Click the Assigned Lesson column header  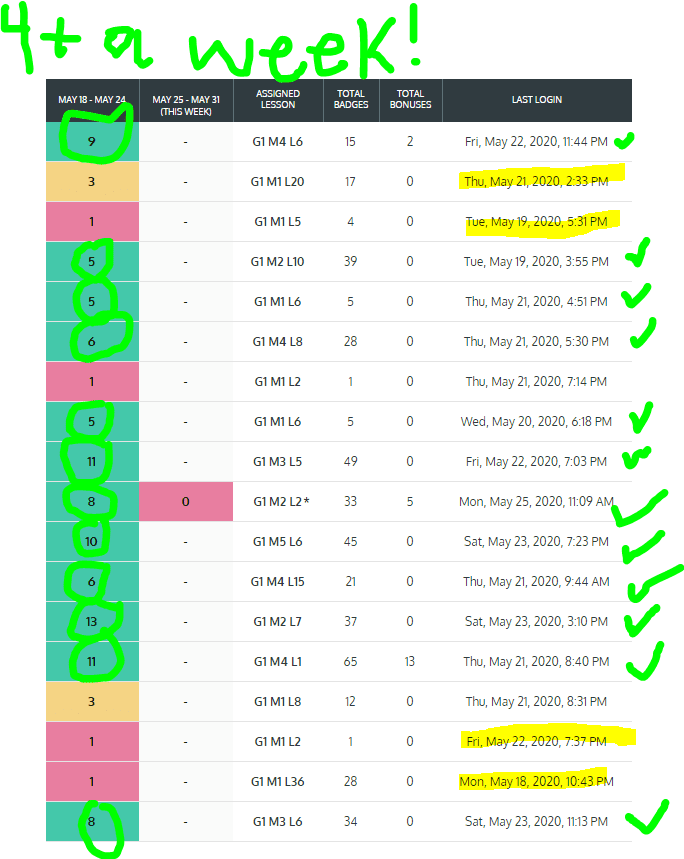click(278, 100)
